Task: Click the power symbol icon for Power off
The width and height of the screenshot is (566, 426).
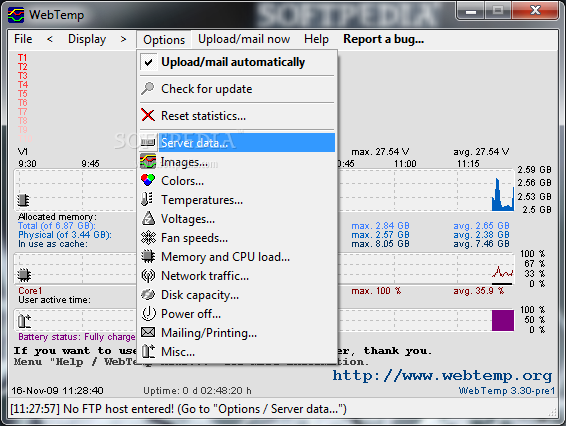Action: point(148,313)
